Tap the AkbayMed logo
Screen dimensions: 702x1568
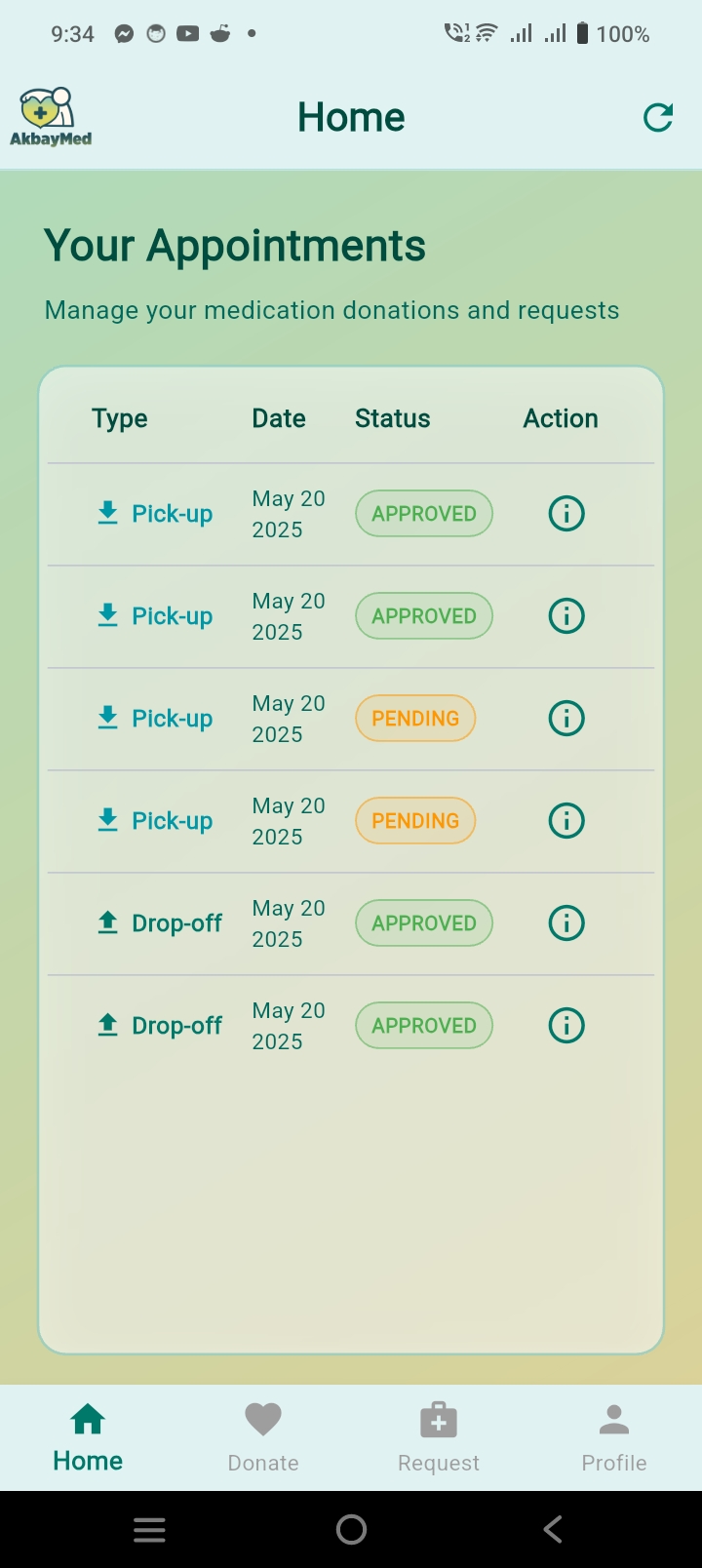point(51,118)
